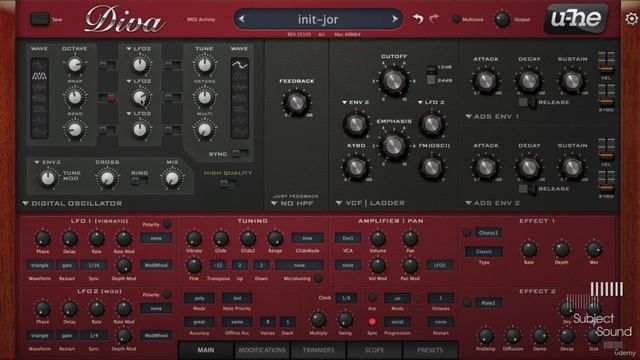Switch to the MAIN tab

206,350
